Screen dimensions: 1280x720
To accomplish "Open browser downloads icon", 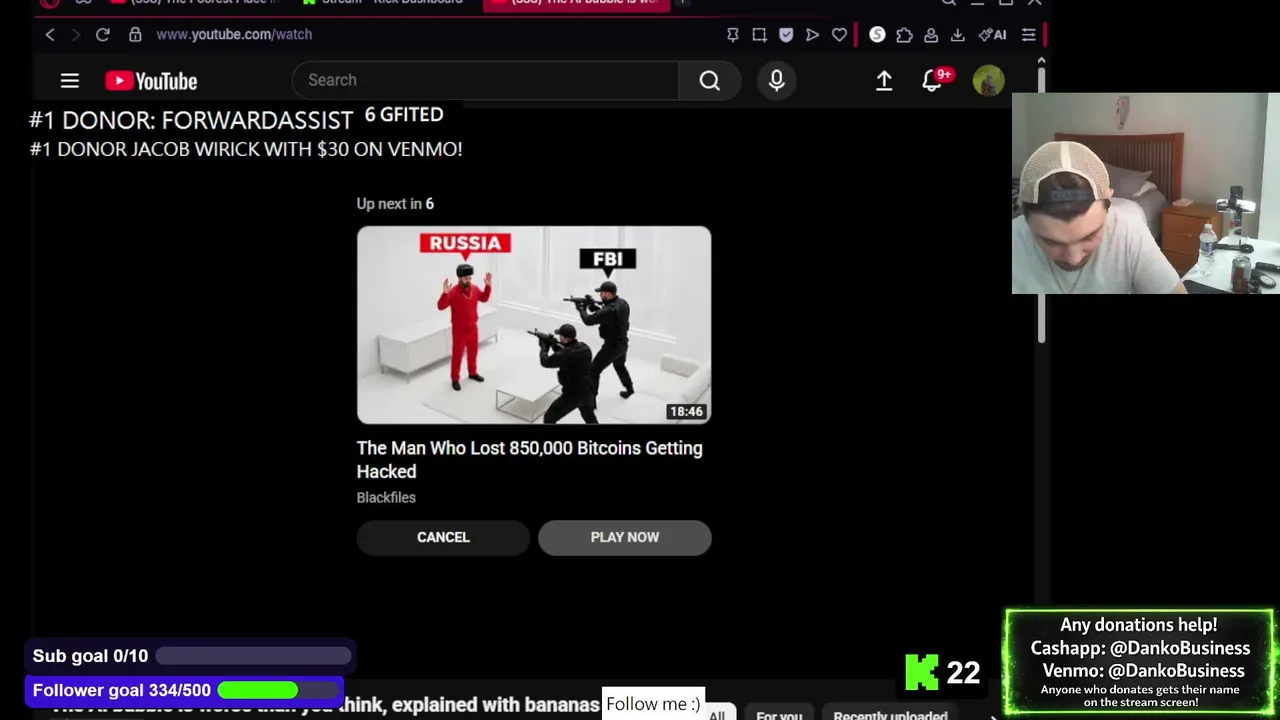I will (957, 35).
